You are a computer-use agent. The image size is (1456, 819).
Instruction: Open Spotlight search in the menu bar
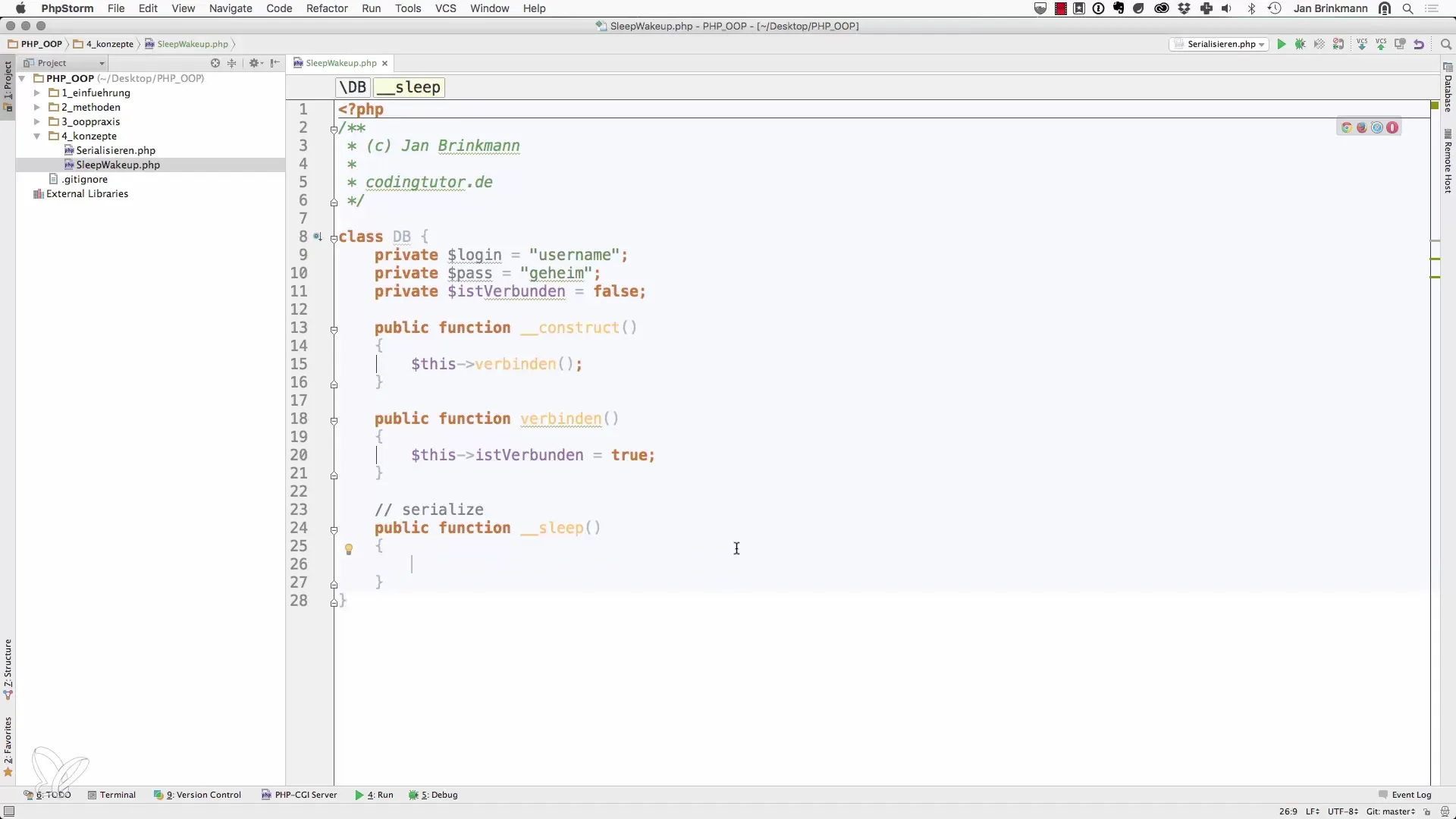click(1408, 8)
